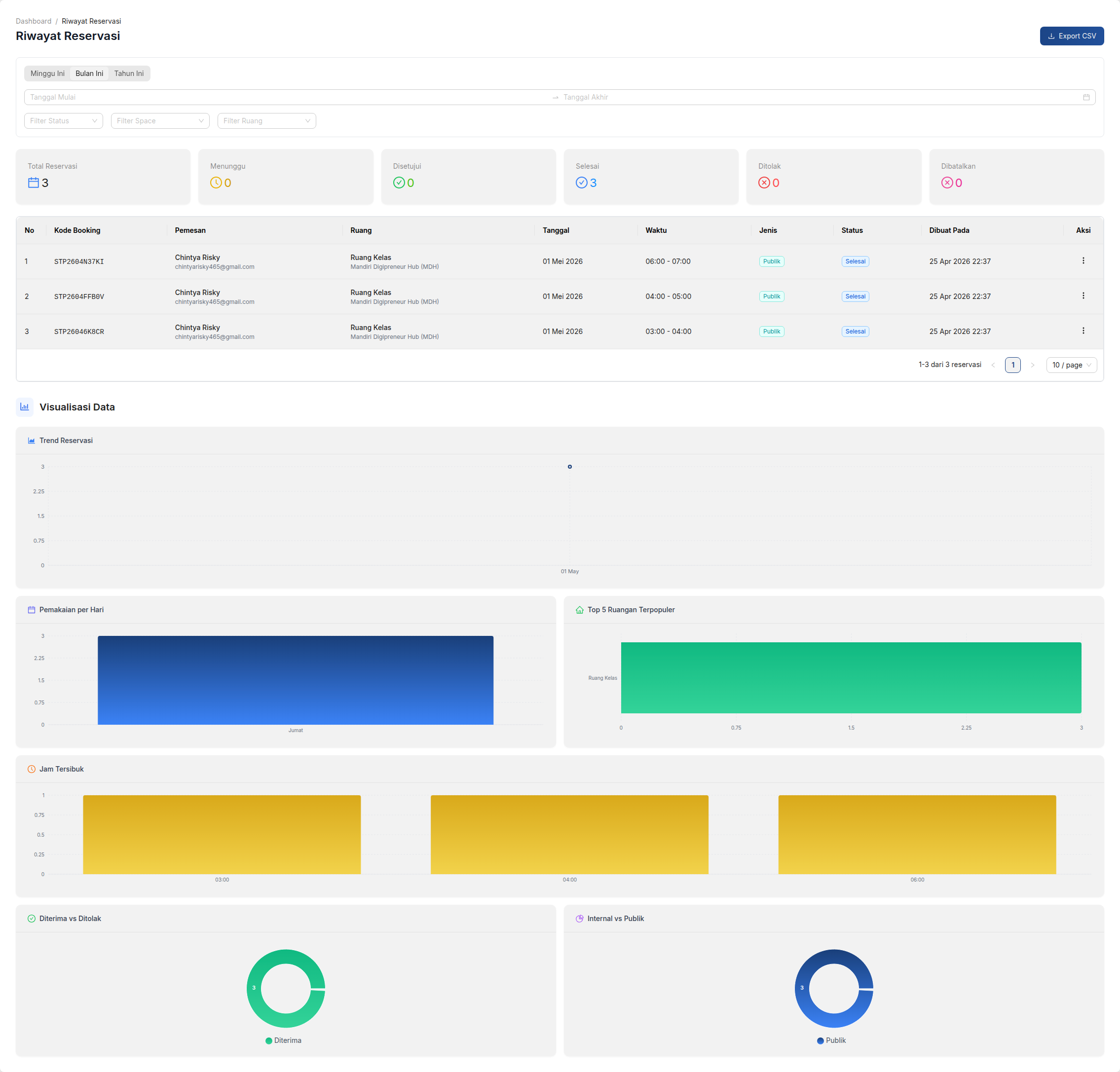Click the Selesai status tag for STP2604N37KI
Viewport: 1120px width, 1072px height.
856,261
